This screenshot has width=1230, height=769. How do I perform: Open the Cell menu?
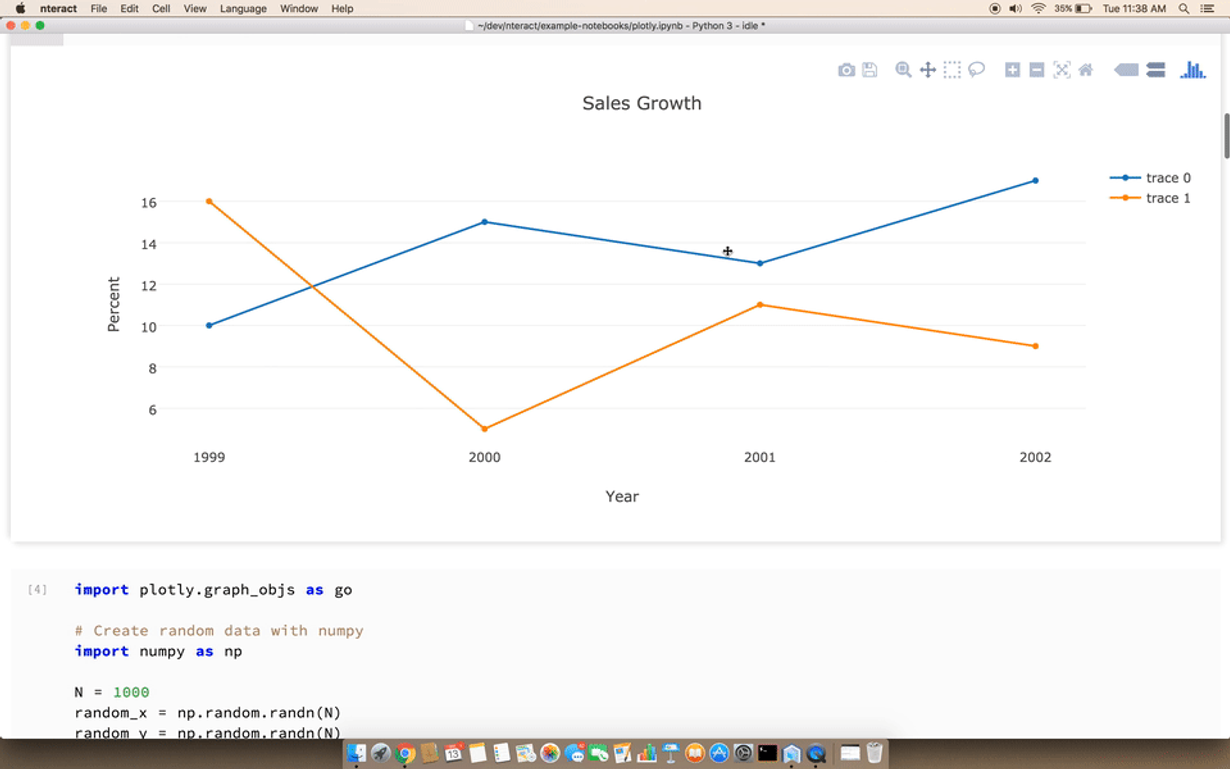point(161,8)
